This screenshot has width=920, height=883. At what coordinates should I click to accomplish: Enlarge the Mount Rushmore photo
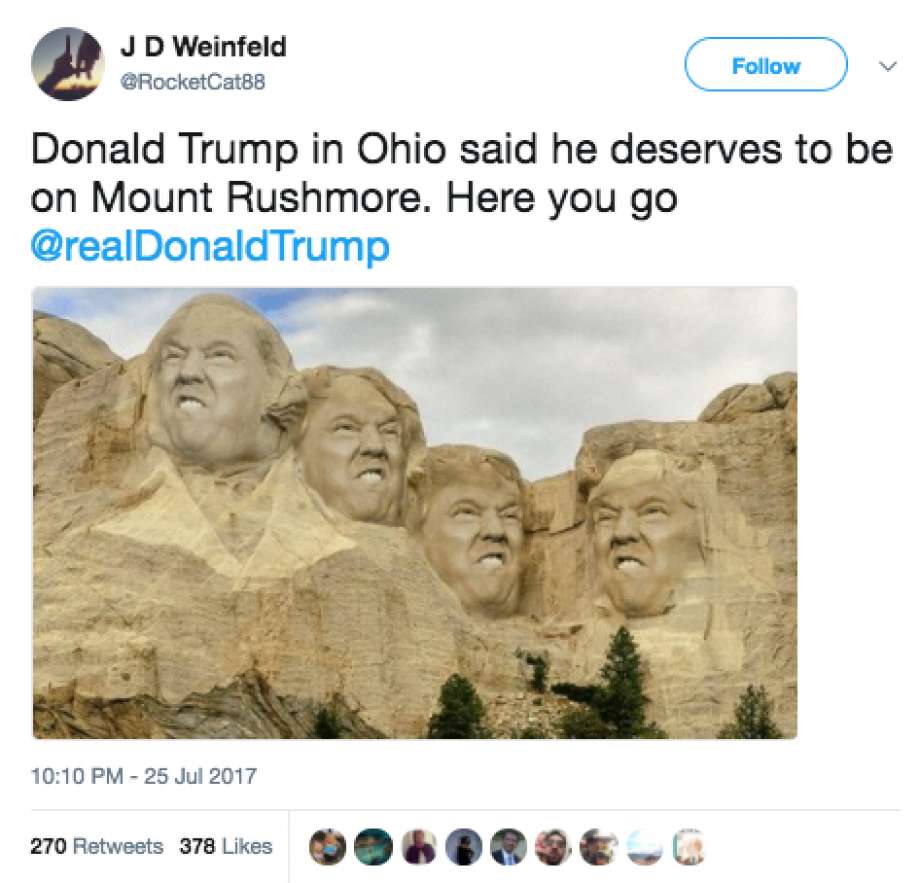point(415,513)
